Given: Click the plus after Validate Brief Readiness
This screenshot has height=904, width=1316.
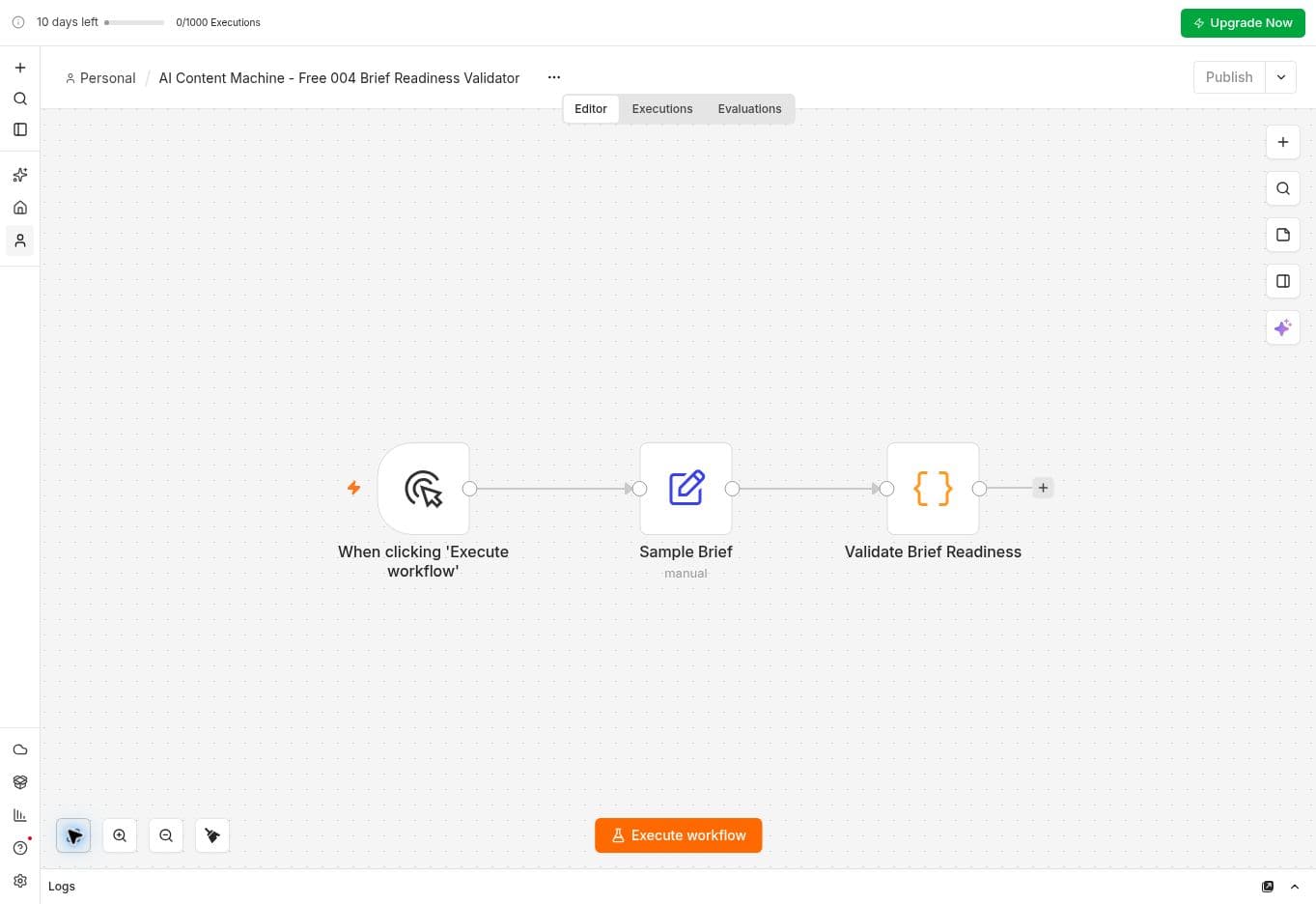Looking at the screenshot, I should 1043,488.
